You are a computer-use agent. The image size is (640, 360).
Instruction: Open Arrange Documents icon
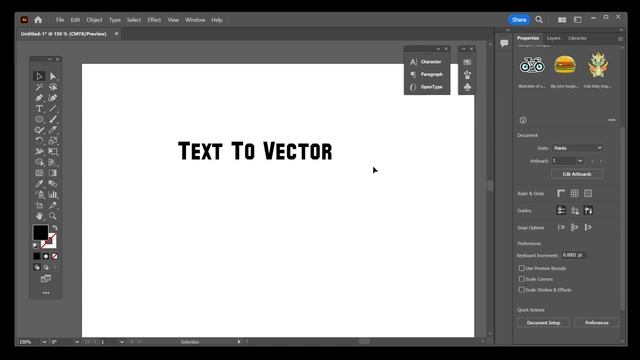[562, 20]
